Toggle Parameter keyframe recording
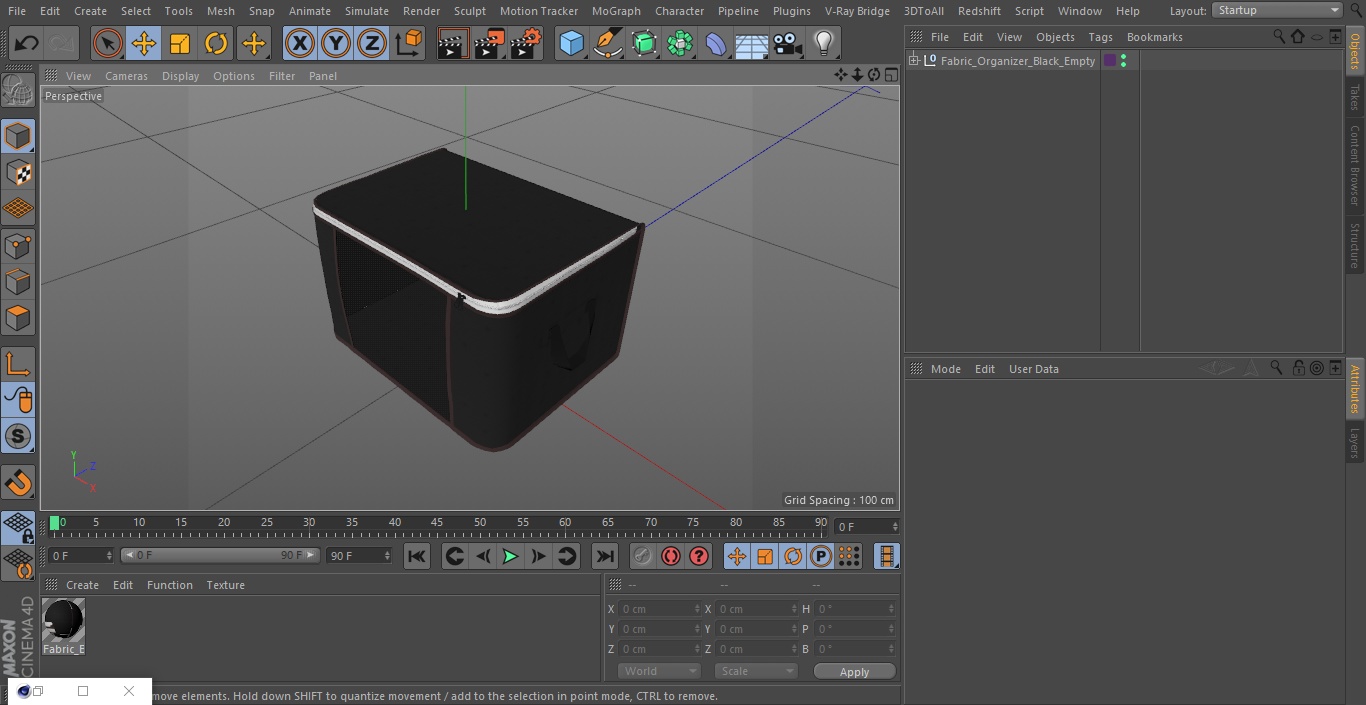The height and width of the screenshot is (705, 1366). (821, 556)
